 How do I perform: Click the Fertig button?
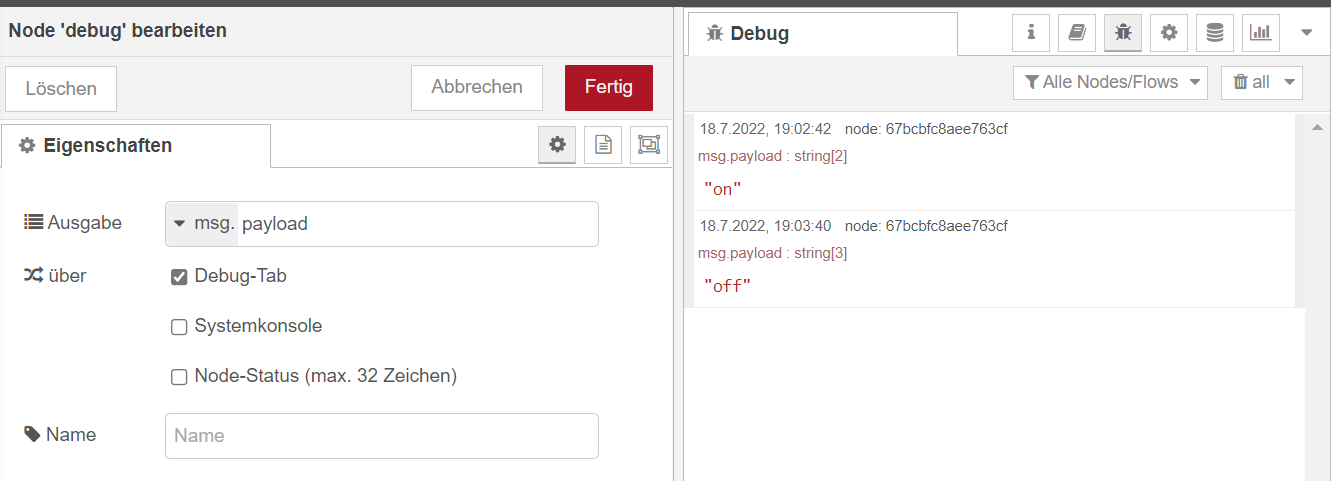tap(608, 88)
